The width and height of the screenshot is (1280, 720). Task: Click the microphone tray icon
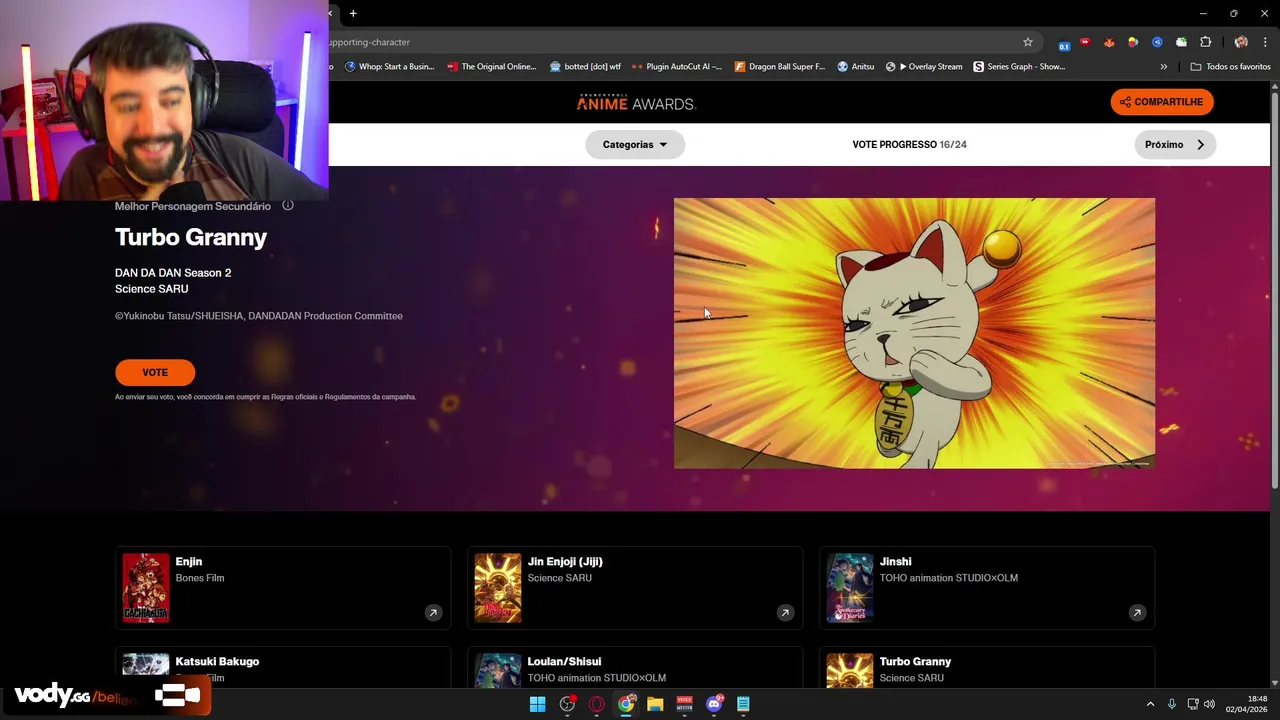(1171, 704)
